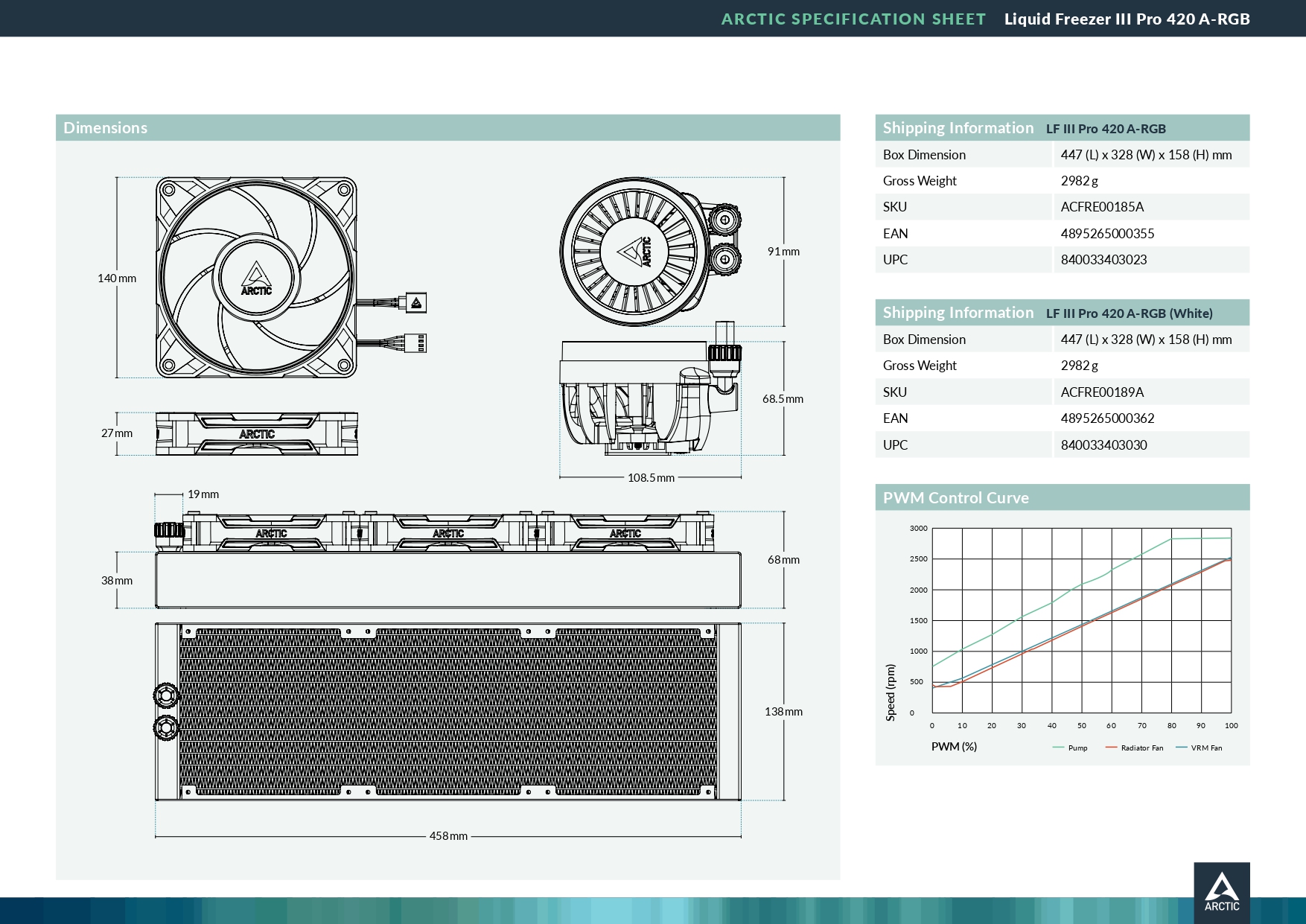Click the 19 mm dimension label
Viewport: 1306px width, 924px height.
(x=203, y=494)
